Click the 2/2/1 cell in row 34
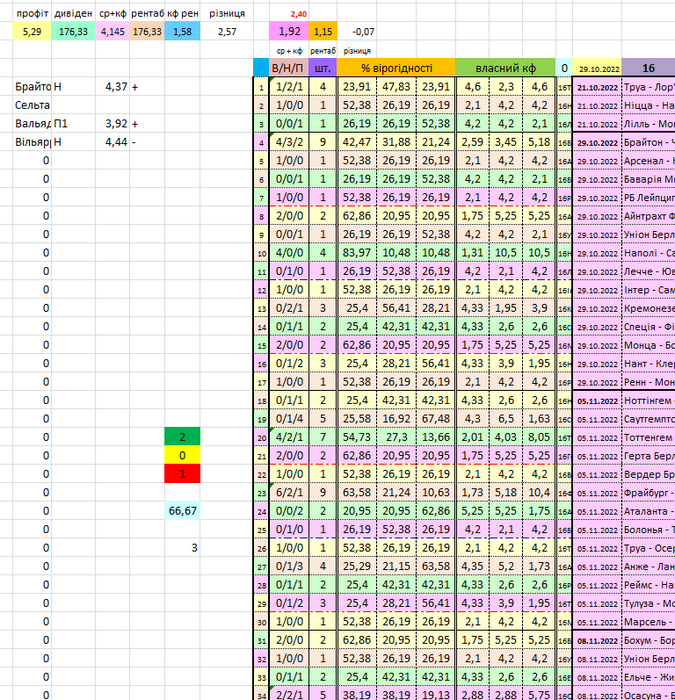Viewport: 675px width, 700px height. point(289,695)
